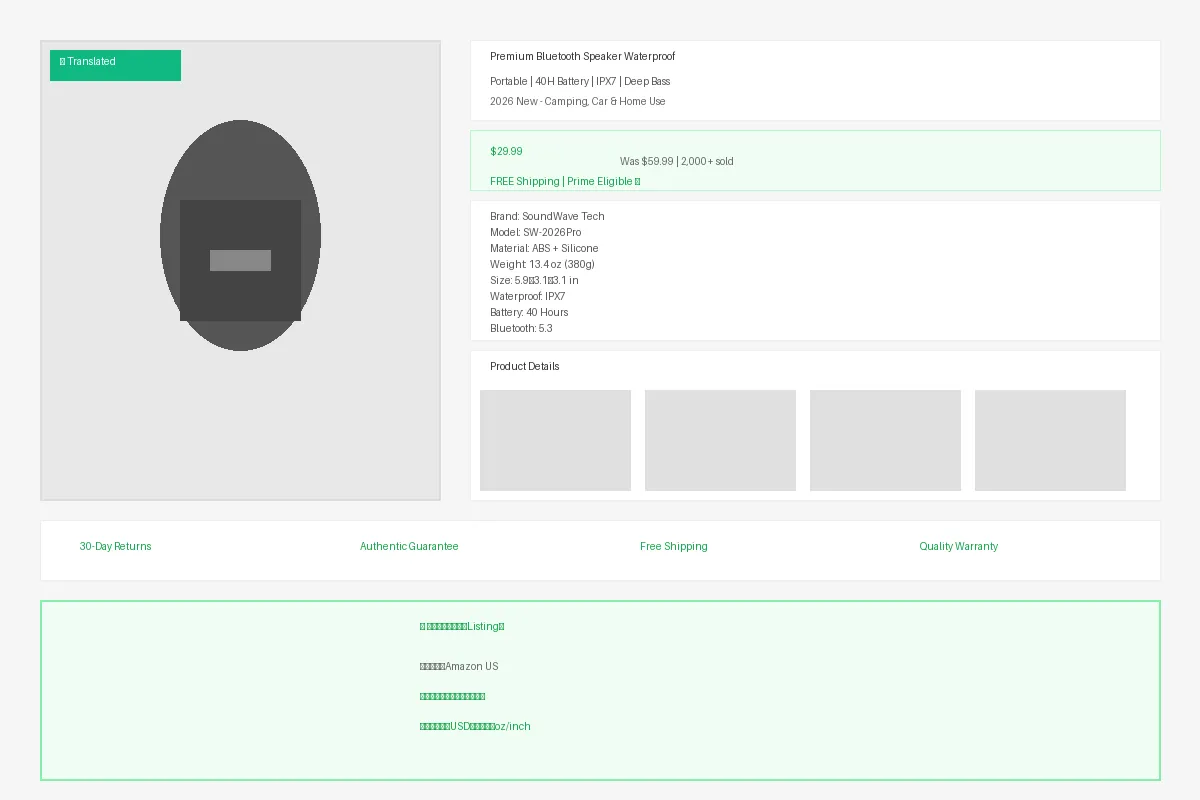This screenshot has height=800, width=1200.
Task: Select the Model: SW-2026Pro row
Action: pyautogui.click(x=535, y=232)
